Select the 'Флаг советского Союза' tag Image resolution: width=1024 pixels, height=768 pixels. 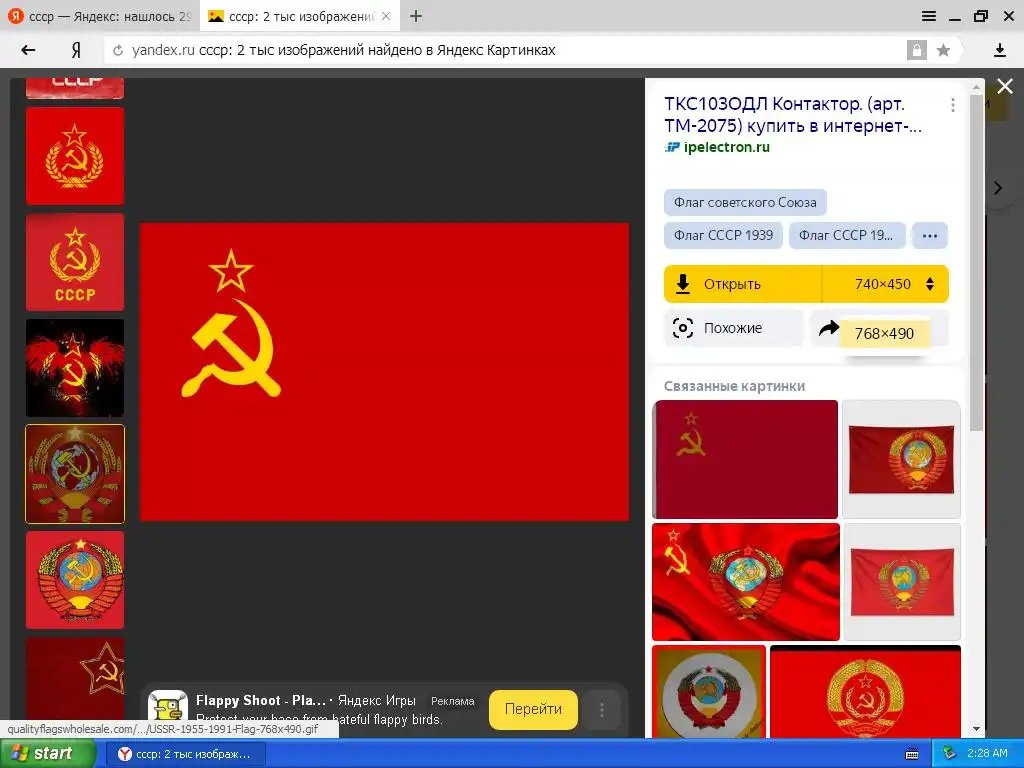point(745,202)
